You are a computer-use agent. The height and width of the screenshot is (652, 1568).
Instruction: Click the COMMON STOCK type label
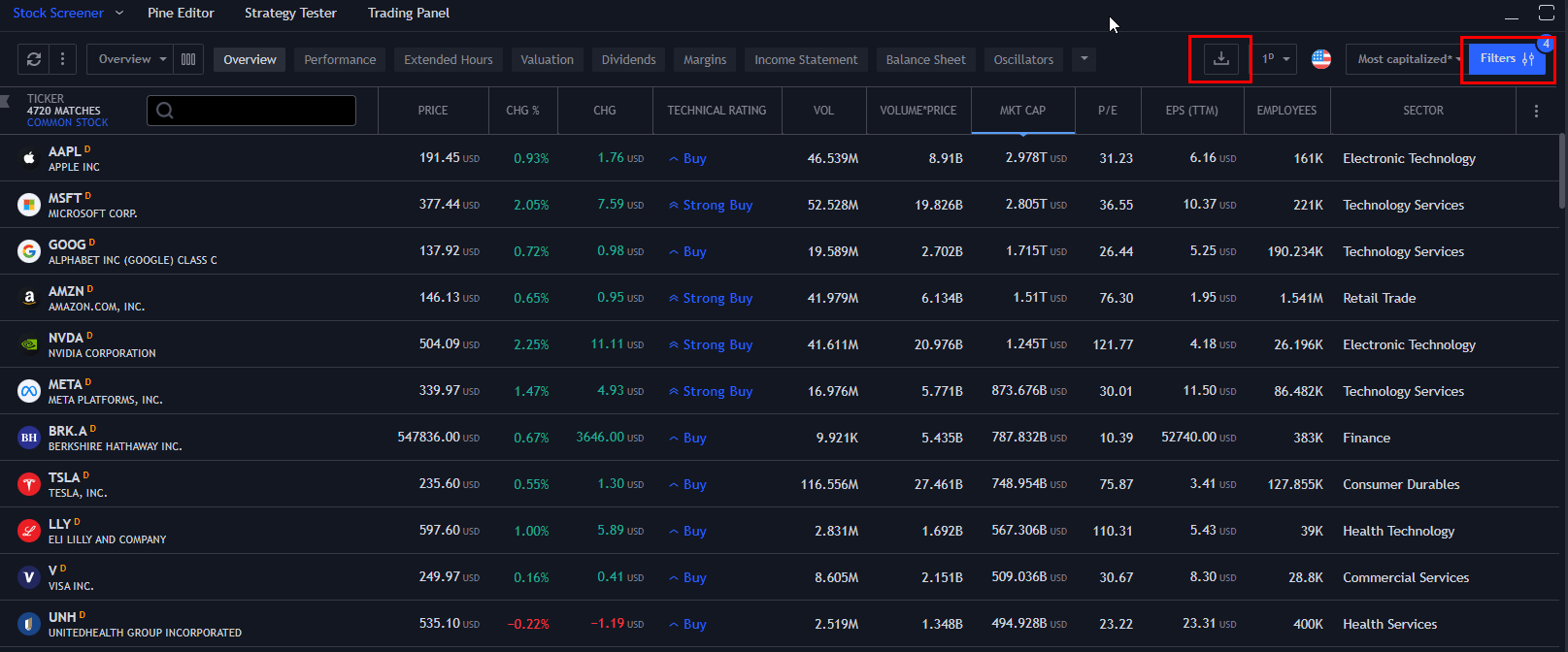68,122
